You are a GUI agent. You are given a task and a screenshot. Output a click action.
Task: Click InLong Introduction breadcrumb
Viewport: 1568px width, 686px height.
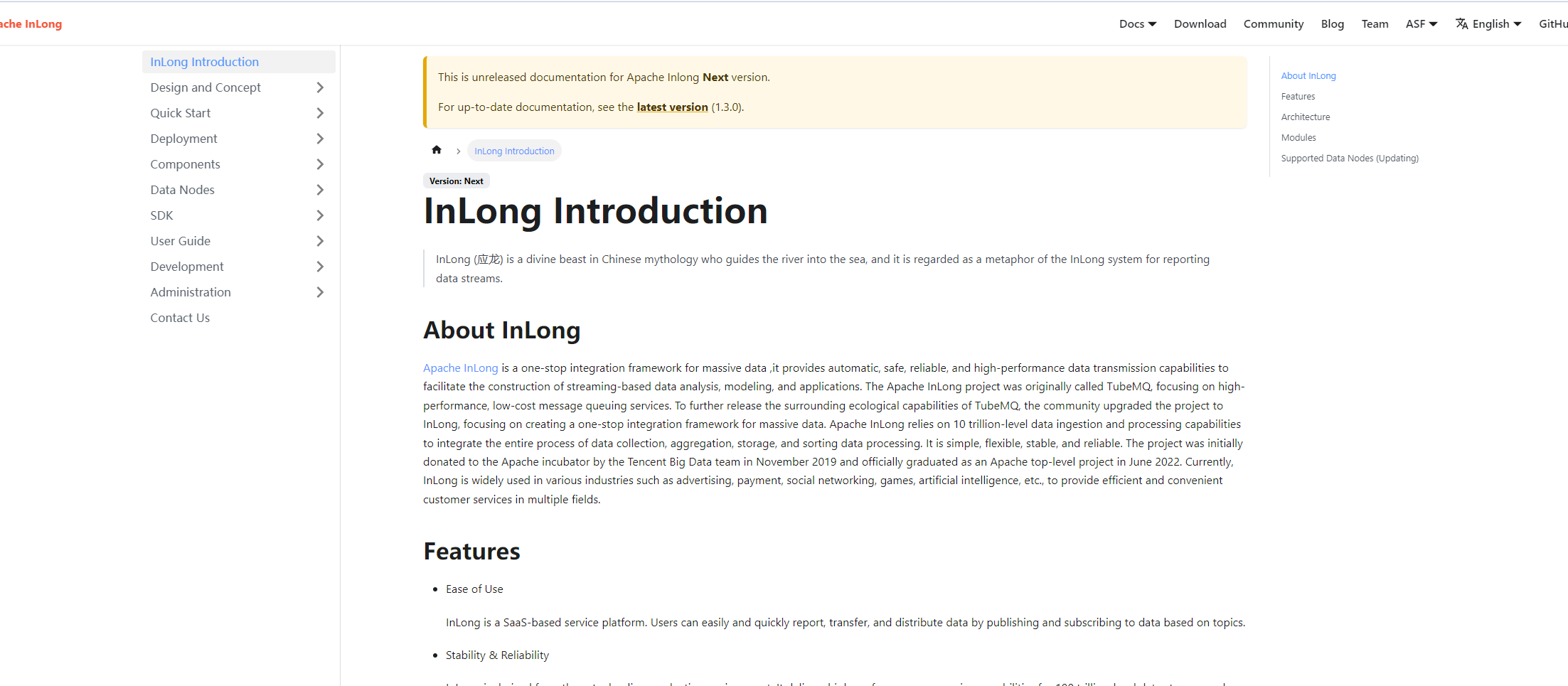(514, 151)
